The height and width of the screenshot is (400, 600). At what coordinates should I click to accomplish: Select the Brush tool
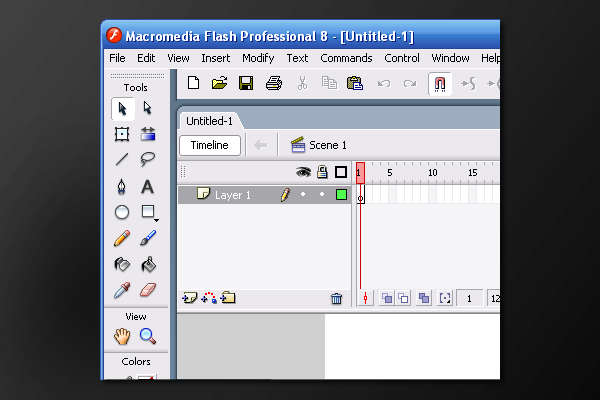[148, 238]
